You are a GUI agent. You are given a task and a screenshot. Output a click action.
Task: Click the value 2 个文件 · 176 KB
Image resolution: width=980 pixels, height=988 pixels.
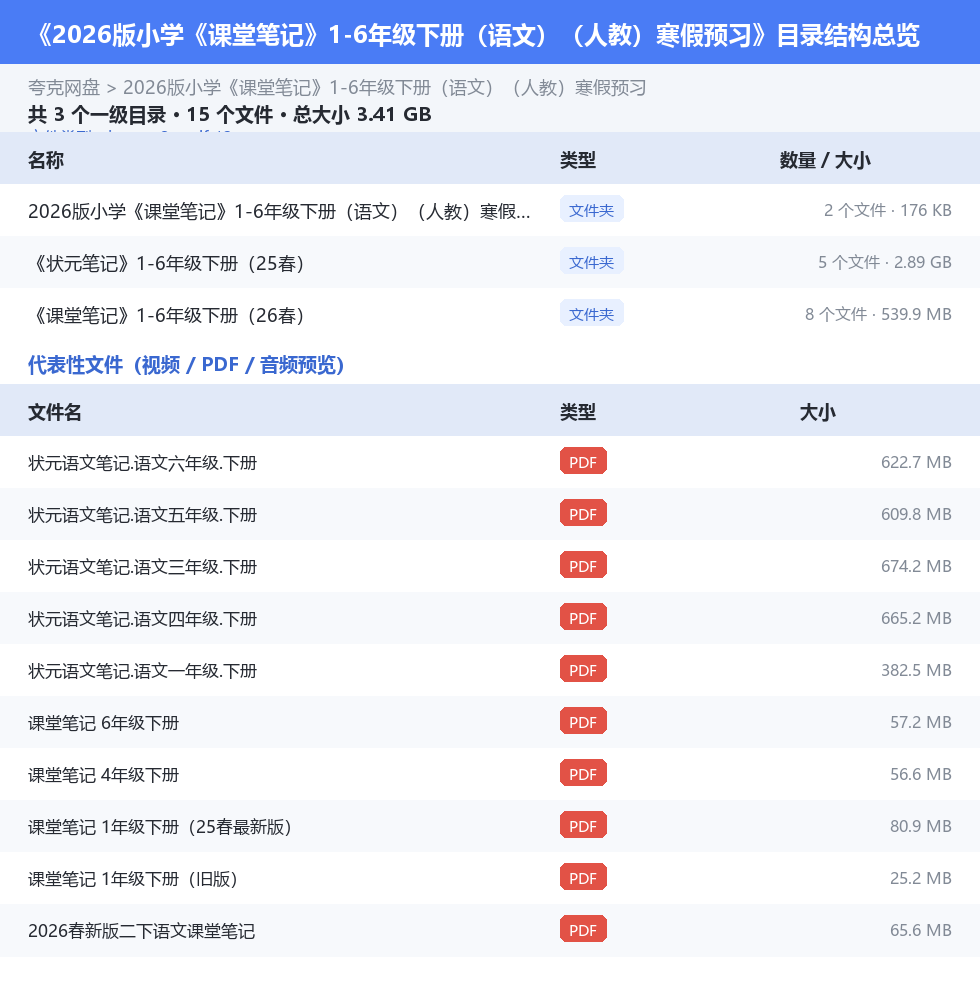[x=887, y=210]
